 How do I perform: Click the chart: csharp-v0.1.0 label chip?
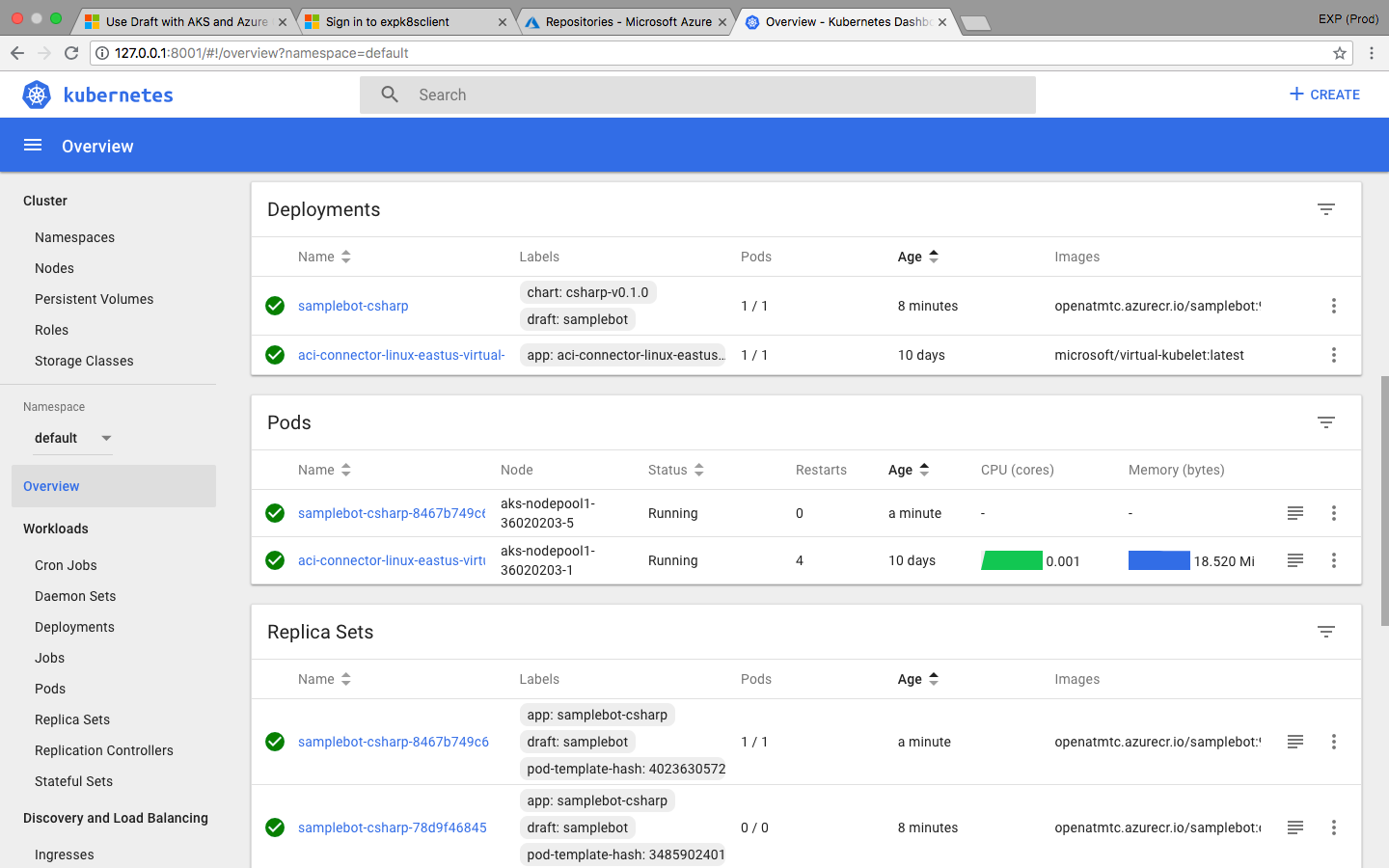pyautogui.click(x=588, y=292)
